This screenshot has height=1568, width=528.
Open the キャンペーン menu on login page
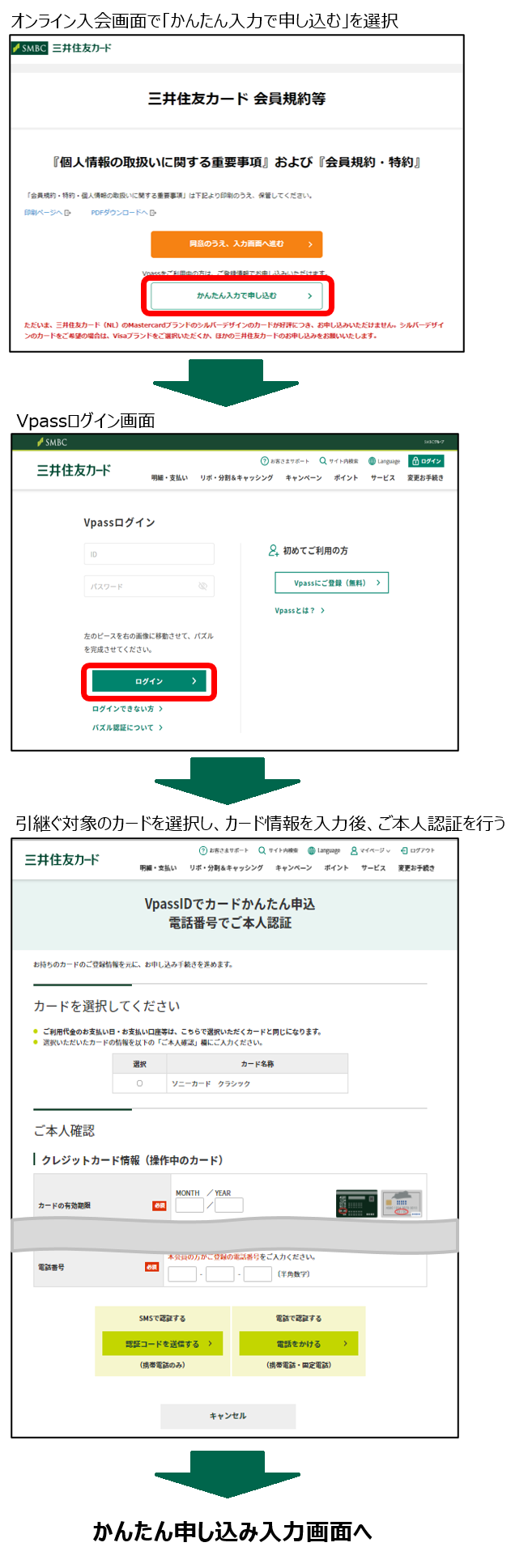click(303, 478)
